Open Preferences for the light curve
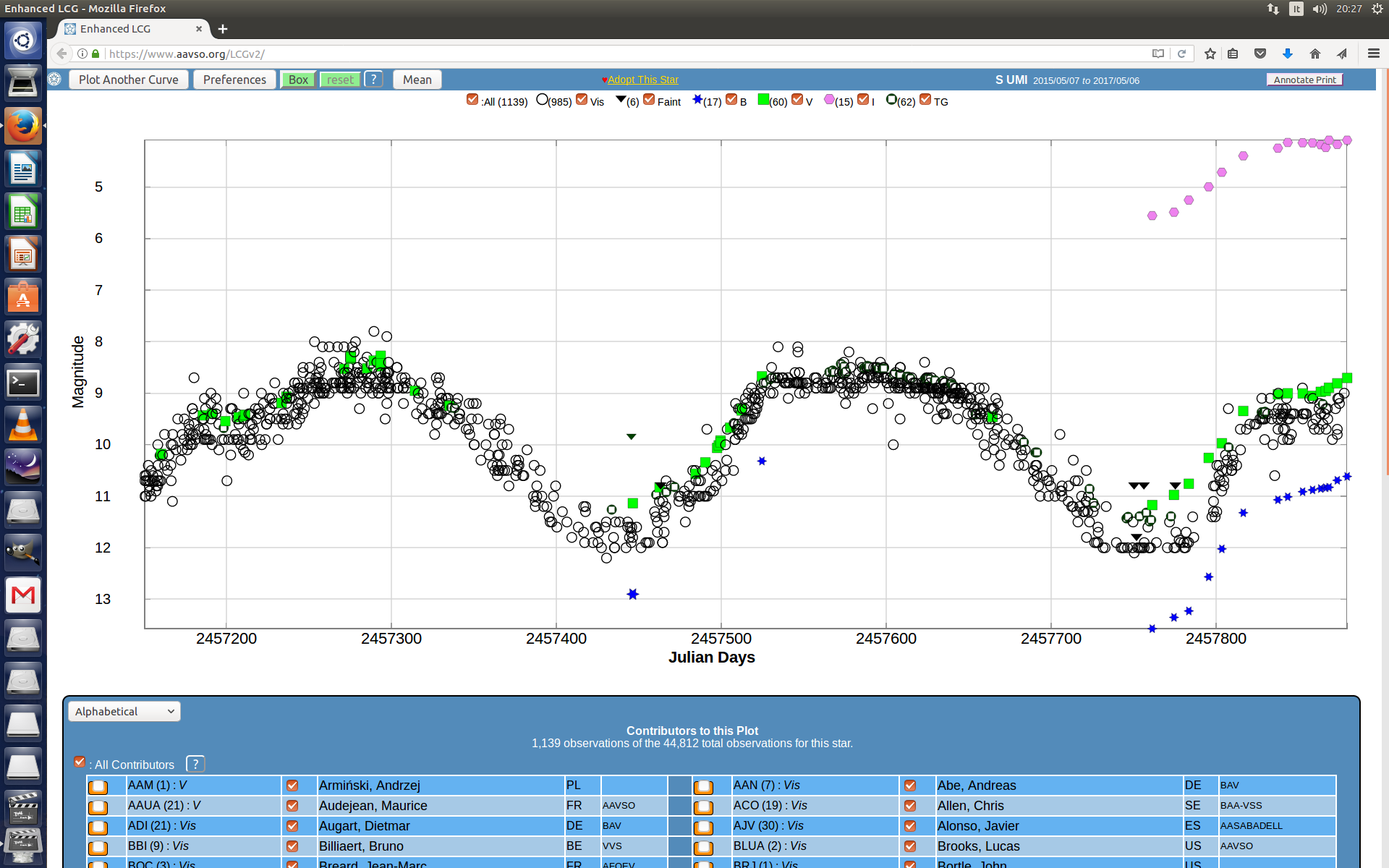Screen dimensions: 1389x868 coord(234,80)
